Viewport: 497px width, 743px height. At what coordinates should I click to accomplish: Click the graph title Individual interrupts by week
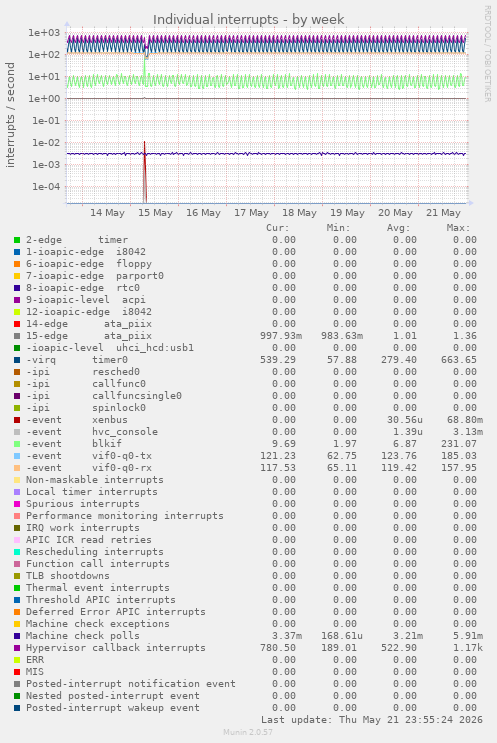coord(248,19)
